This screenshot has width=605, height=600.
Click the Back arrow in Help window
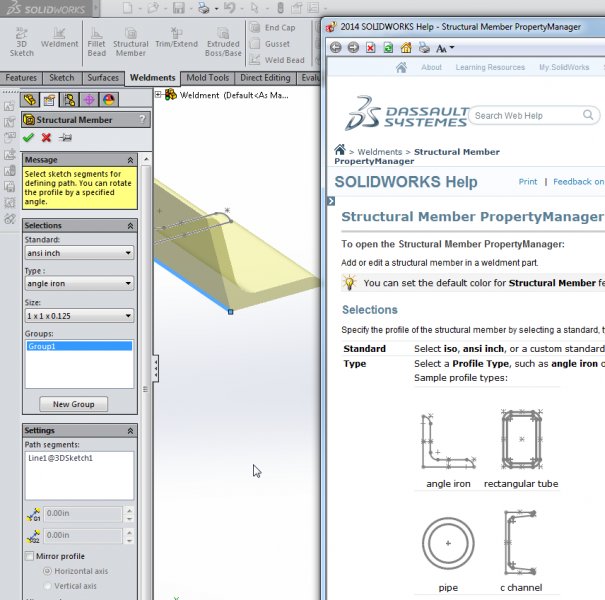click(x=336, y=48)
